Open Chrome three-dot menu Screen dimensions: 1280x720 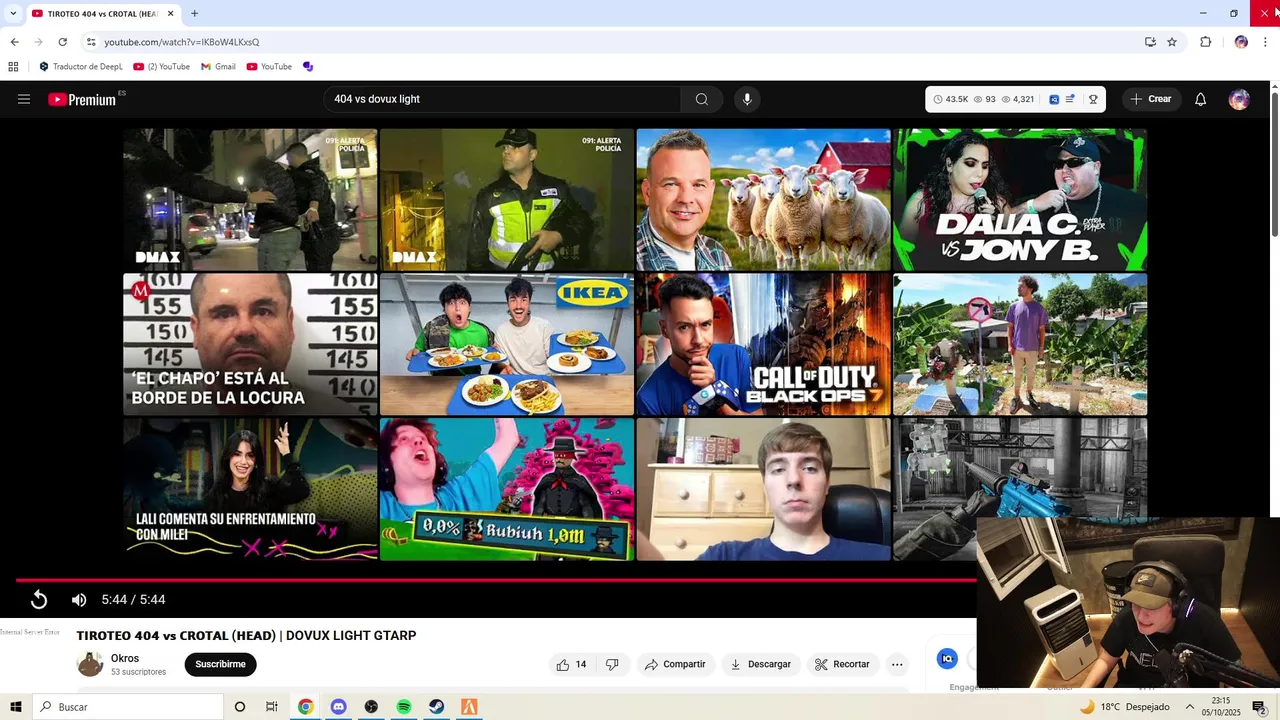click(x=1265, y=42)
